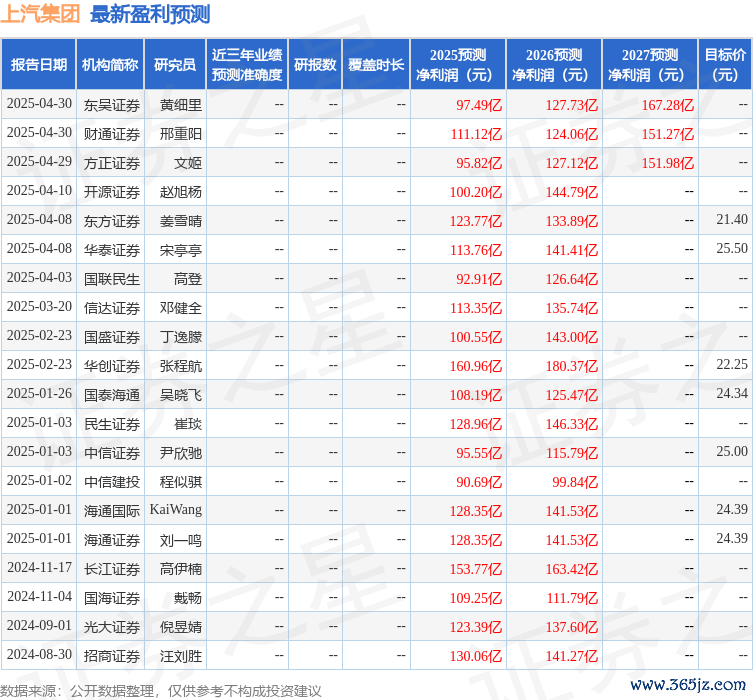Image resolution: width=753 pixels, height=700 pixels.
Task: Select the 招商证券 institution cell
Action: [111, 656]
